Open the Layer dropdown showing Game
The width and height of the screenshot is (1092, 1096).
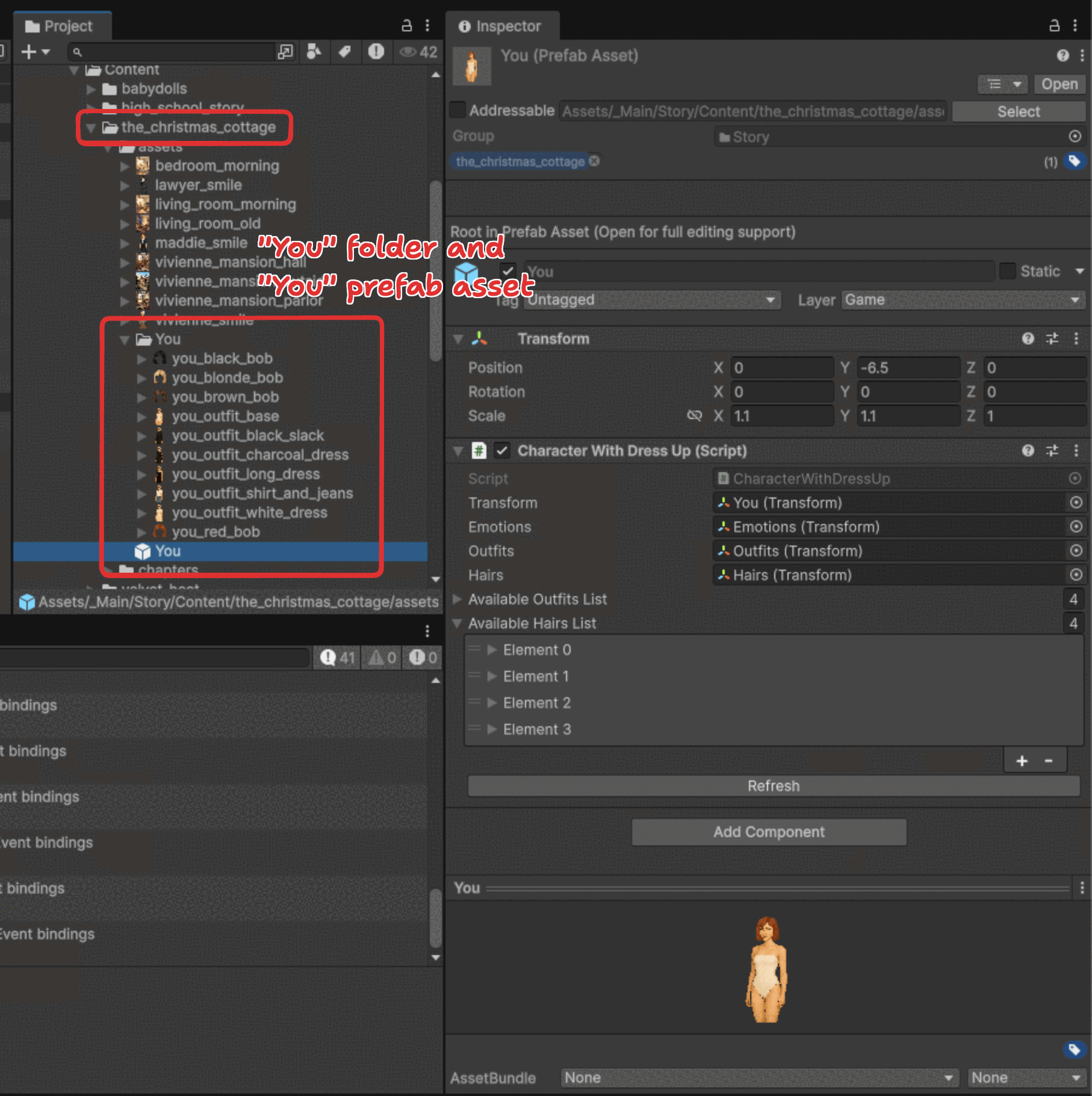tap(962, 300)
